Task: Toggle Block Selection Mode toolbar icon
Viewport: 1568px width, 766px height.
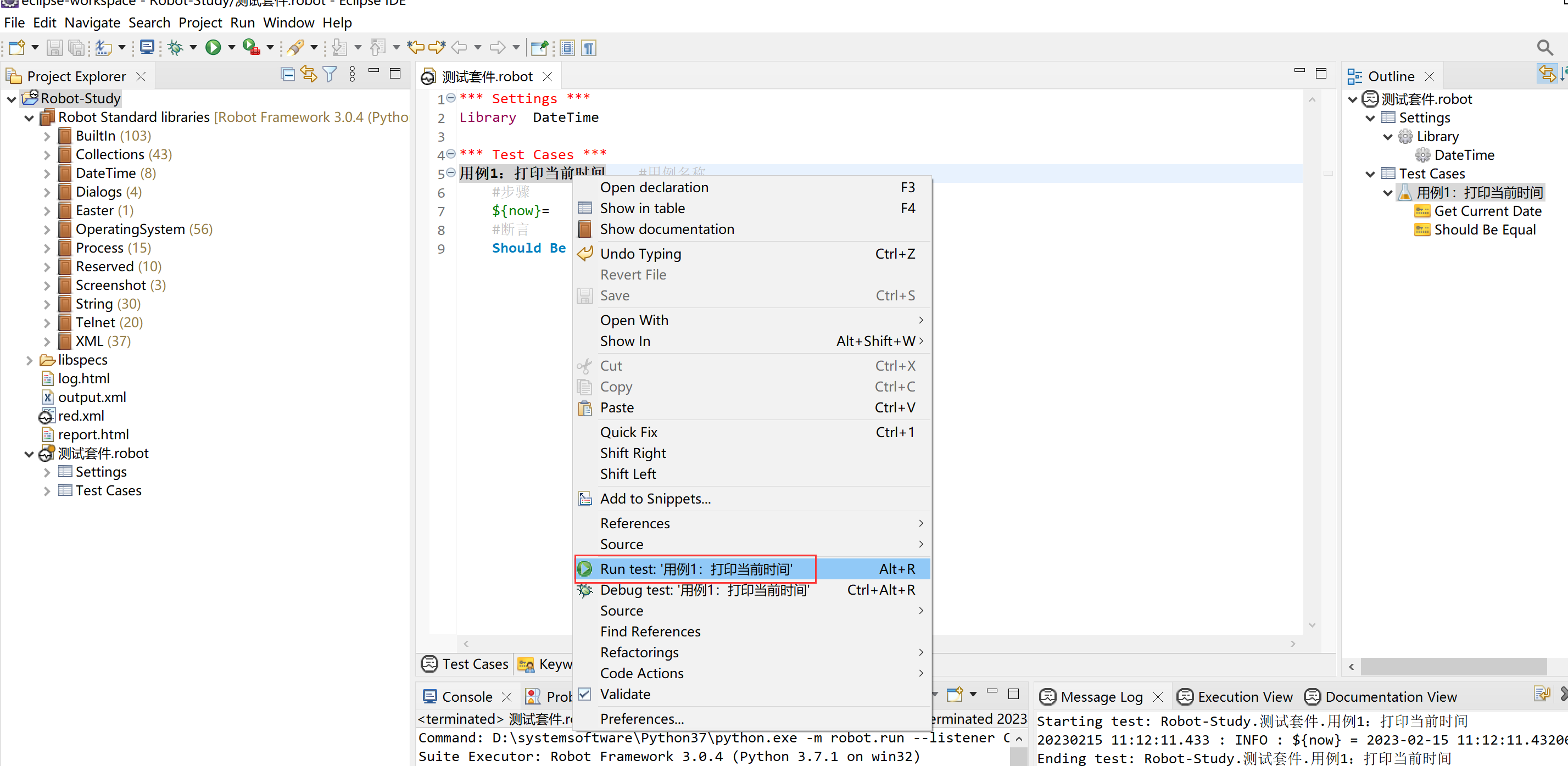Action: click(x=567, y=47)
